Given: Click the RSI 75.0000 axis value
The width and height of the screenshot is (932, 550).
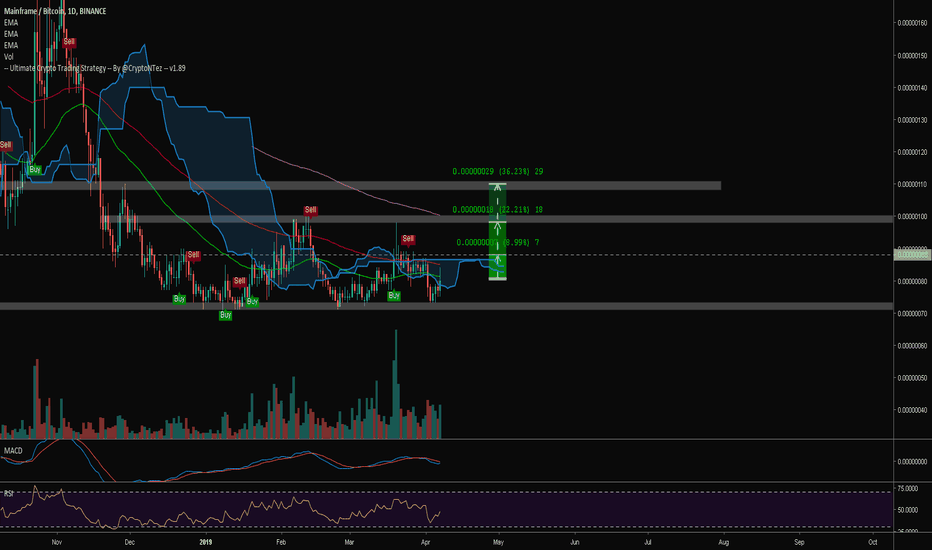Looking at the screenshot, I should 908,488.
